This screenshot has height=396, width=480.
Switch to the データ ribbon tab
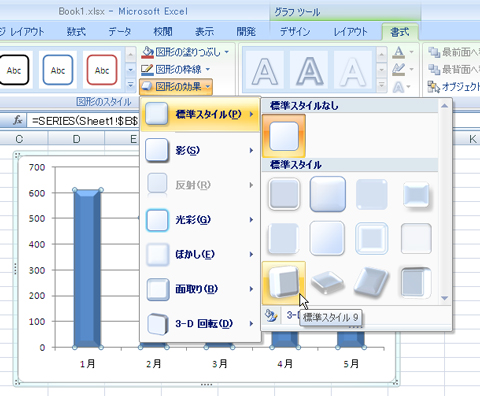point(120,32)
